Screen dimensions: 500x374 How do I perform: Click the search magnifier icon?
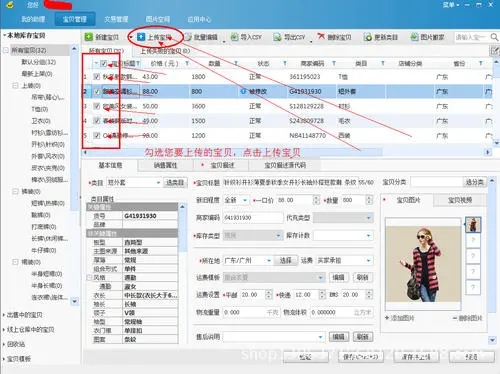(x=494, y=37)
